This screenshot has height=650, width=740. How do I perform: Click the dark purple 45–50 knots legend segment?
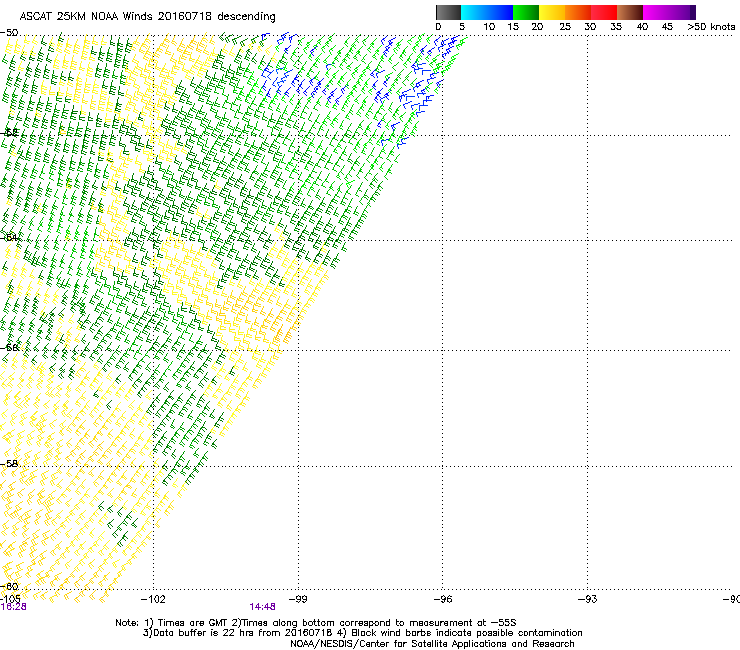tap(682, 12)
